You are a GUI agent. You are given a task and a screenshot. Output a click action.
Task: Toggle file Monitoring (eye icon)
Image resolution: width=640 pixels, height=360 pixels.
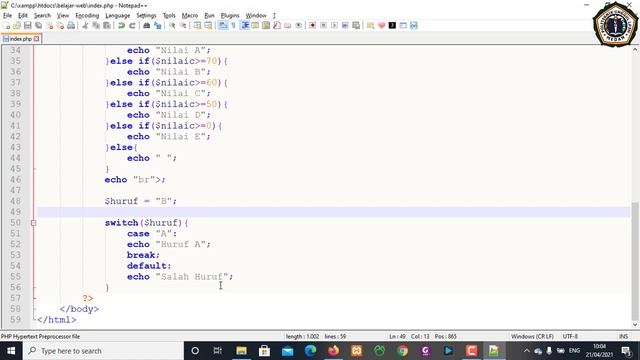coord(299,25)
